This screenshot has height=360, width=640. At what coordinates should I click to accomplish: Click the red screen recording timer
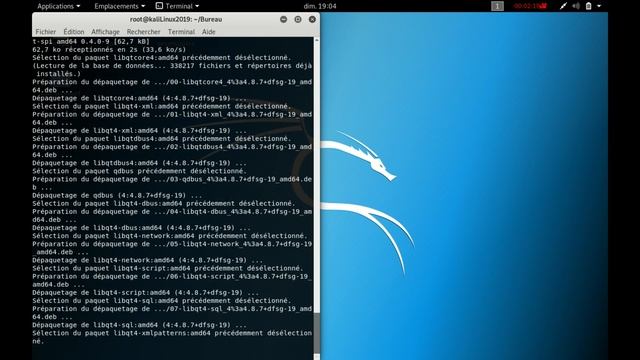click(530, 6)
